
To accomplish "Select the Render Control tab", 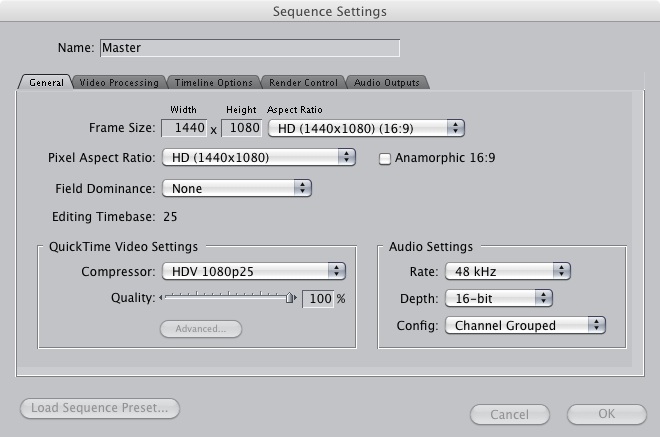I will pyautogui.click(x=304, y=82).
